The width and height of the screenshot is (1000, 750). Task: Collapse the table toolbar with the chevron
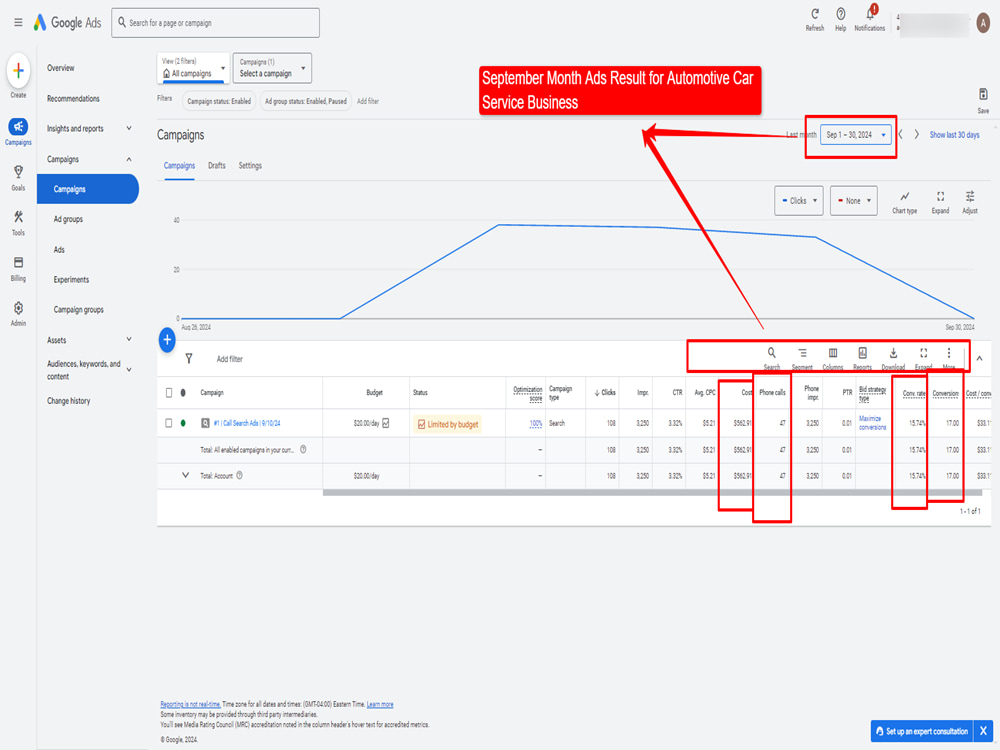[x=980, y=358]
